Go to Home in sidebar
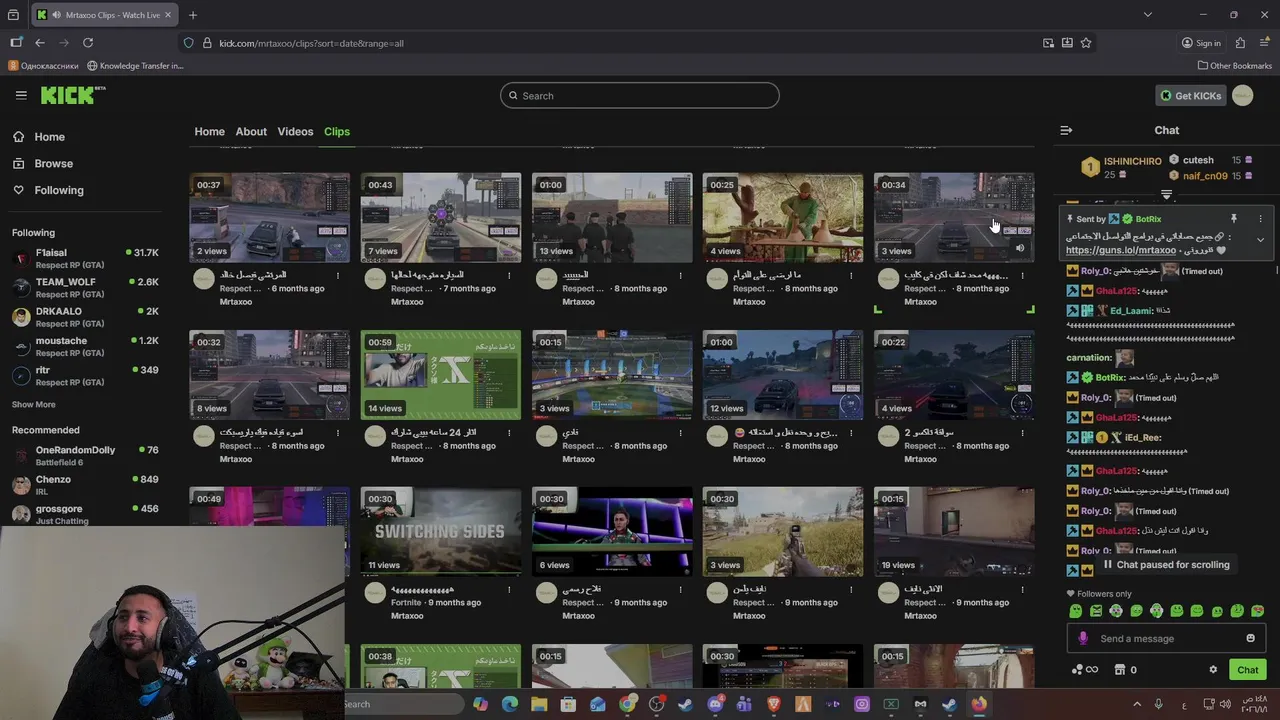The image size is (1280, 720). [x=40, y=137]
